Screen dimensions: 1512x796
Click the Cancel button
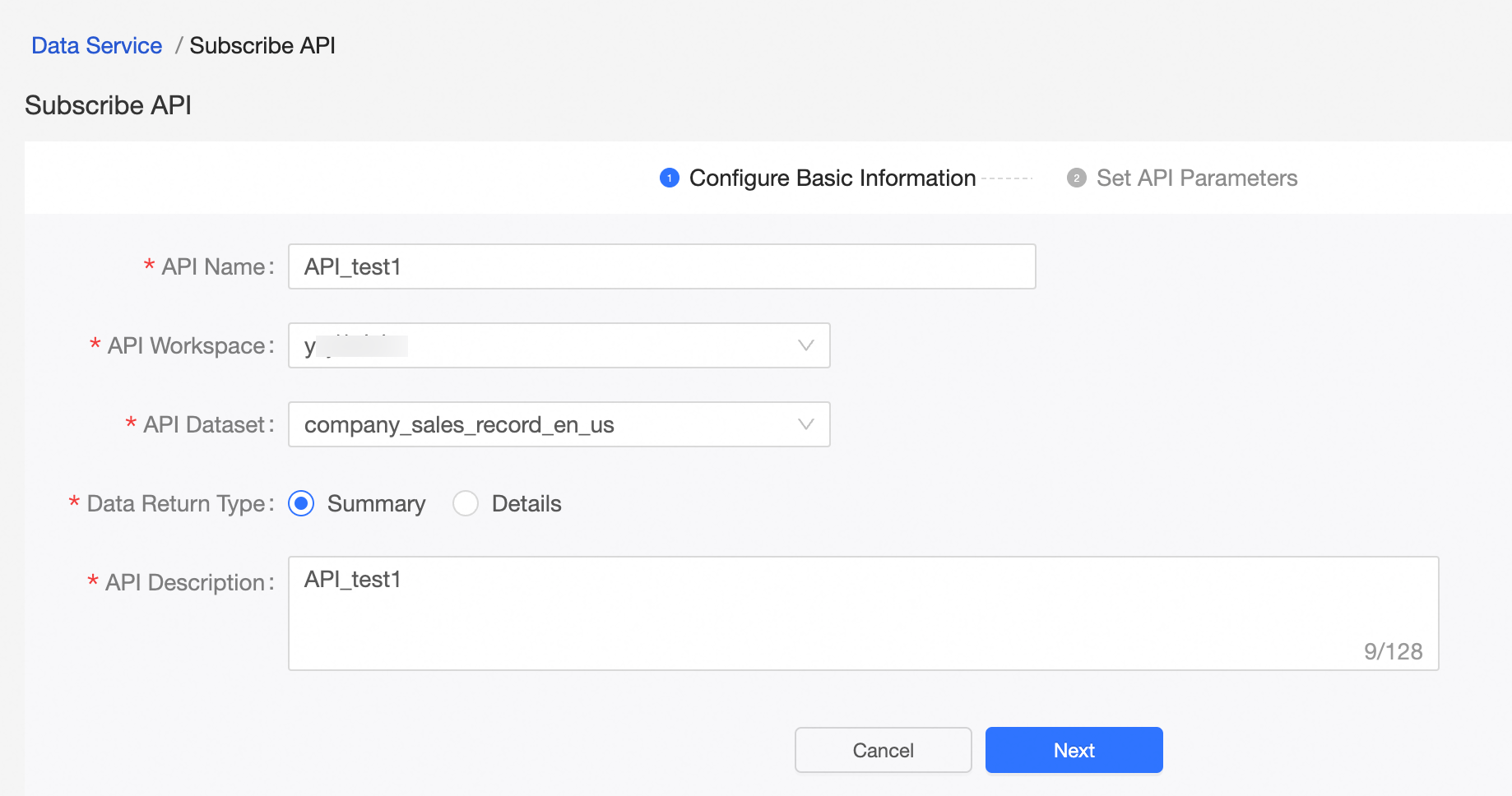(883, 750)
